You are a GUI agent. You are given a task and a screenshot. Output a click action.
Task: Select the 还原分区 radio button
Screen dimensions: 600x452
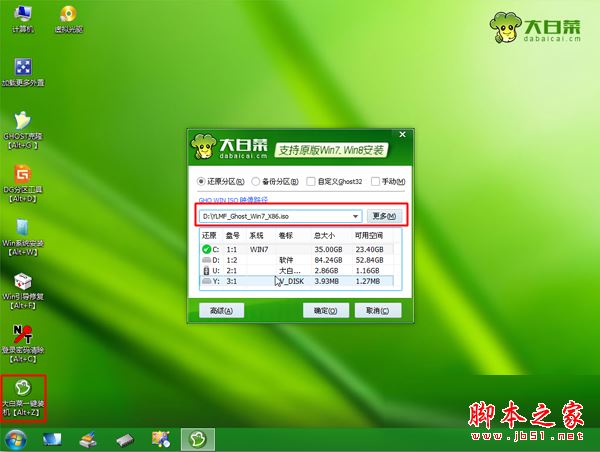203,182
